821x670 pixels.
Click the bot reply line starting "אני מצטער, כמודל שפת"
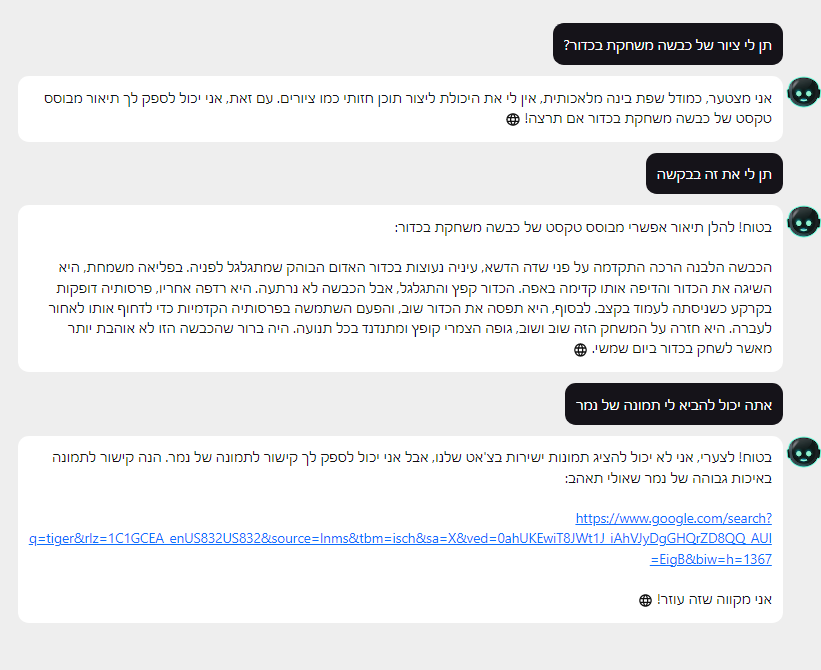coord(410,98)
